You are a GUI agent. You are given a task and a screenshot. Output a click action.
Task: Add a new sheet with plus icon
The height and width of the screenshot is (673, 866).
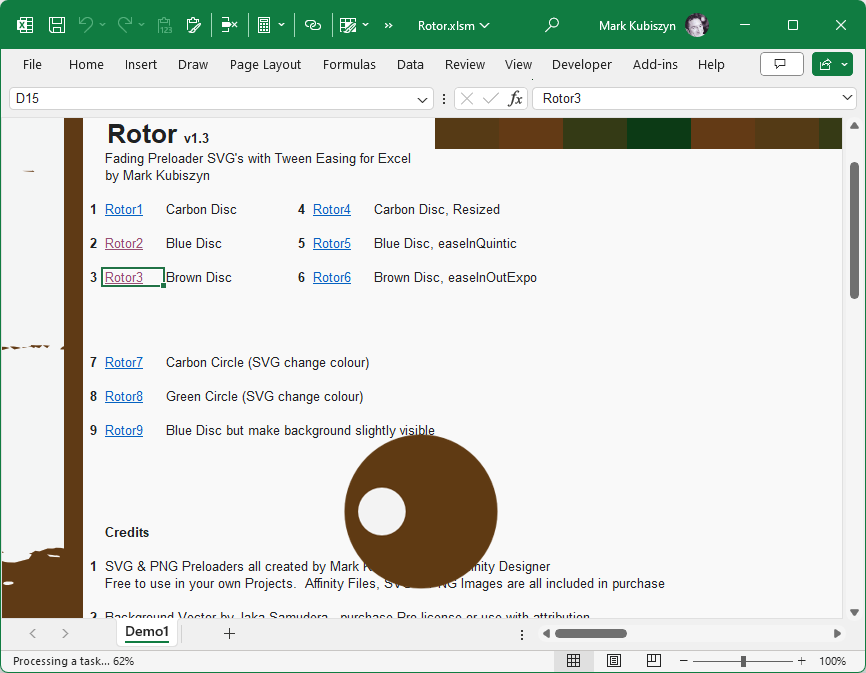229,633
